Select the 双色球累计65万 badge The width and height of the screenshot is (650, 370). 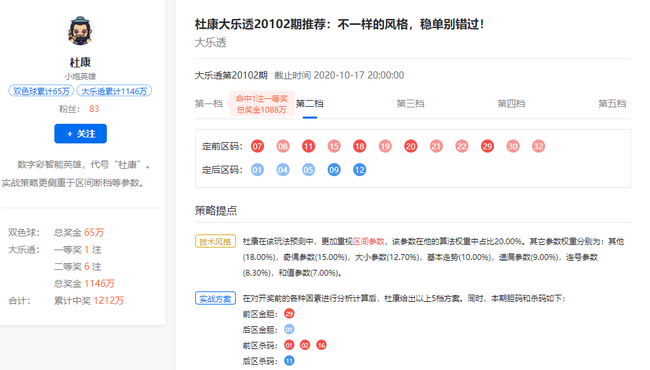point(41,91)
